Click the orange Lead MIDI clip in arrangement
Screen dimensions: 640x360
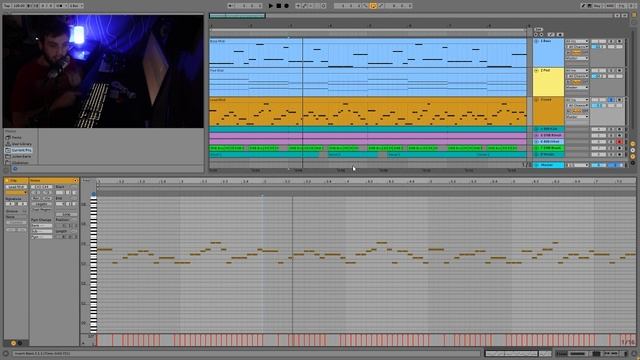(368, 111)
